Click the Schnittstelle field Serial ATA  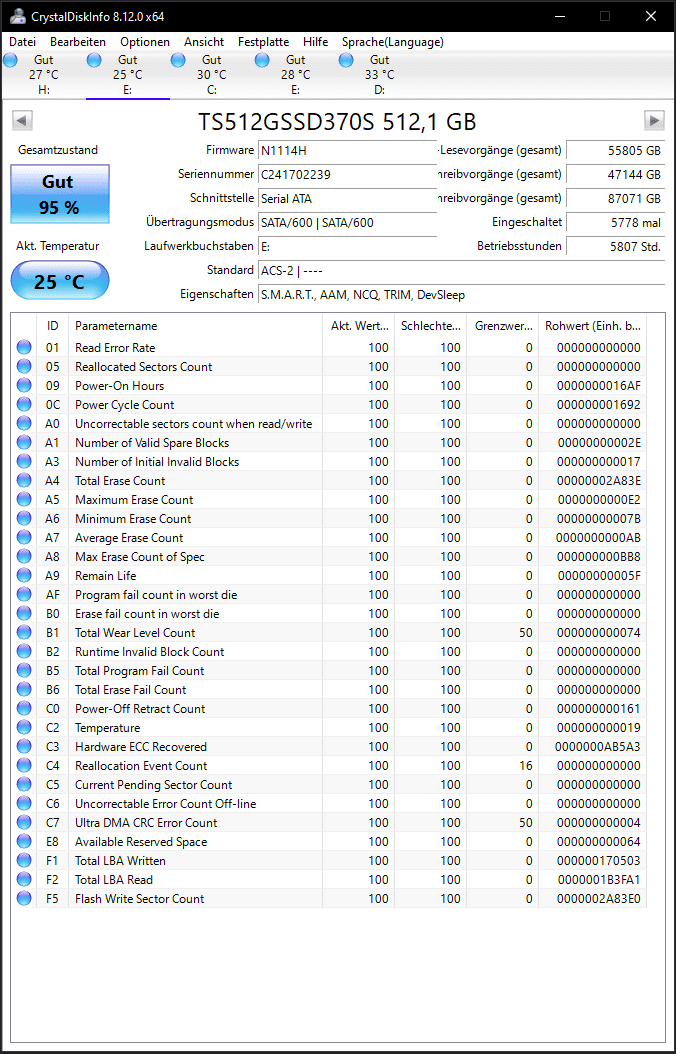[x=347, y=198]
